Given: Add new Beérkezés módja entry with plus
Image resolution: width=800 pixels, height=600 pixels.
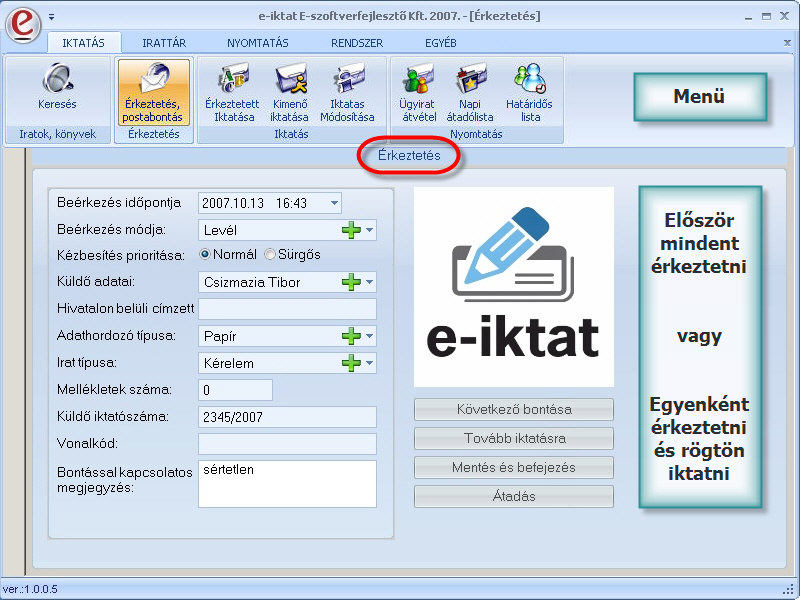Looking at the screenshot, I should pyautogui.click(x=351, y=230).
